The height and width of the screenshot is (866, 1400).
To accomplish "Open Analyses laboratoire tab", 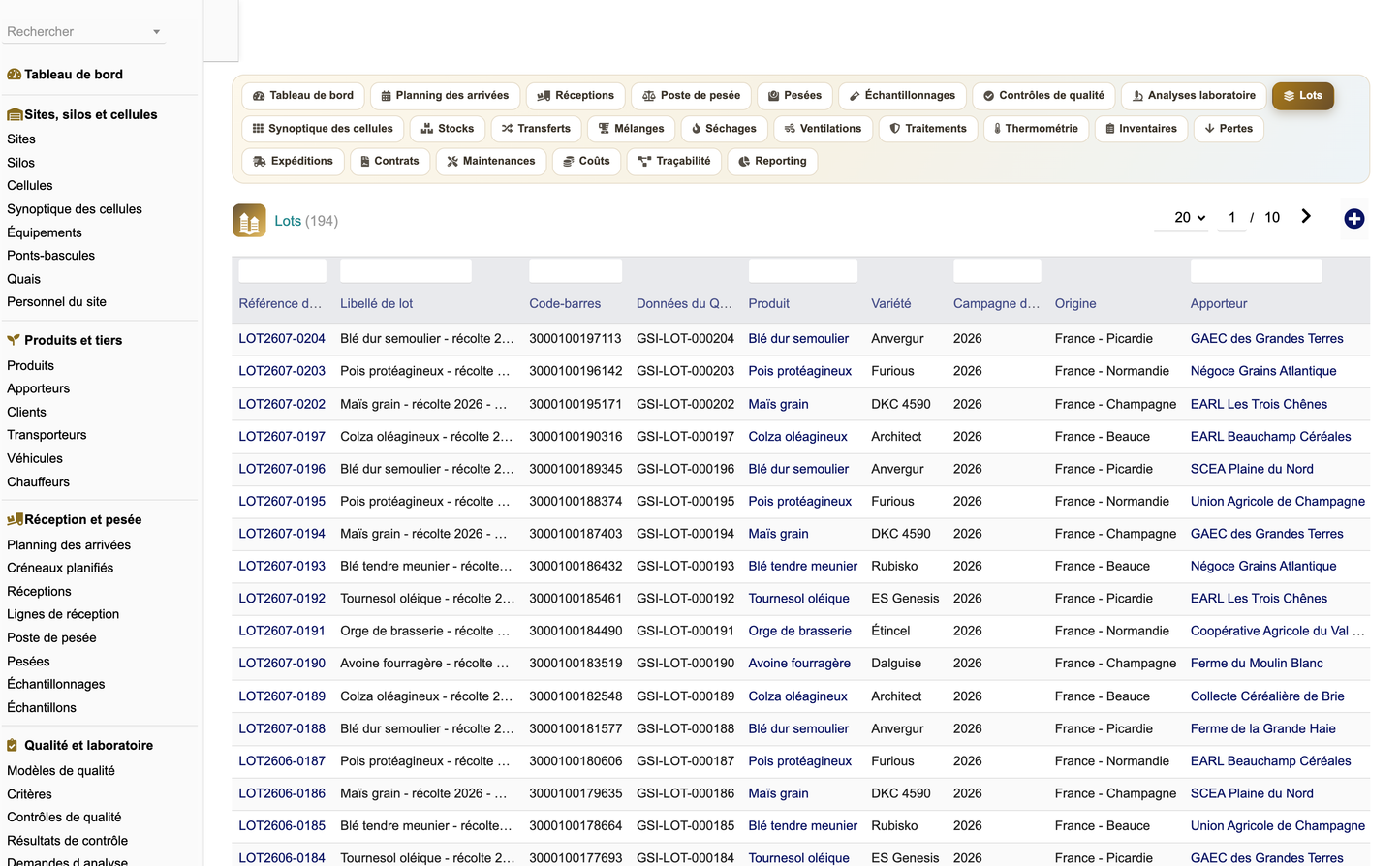I will pos(1194,96).
